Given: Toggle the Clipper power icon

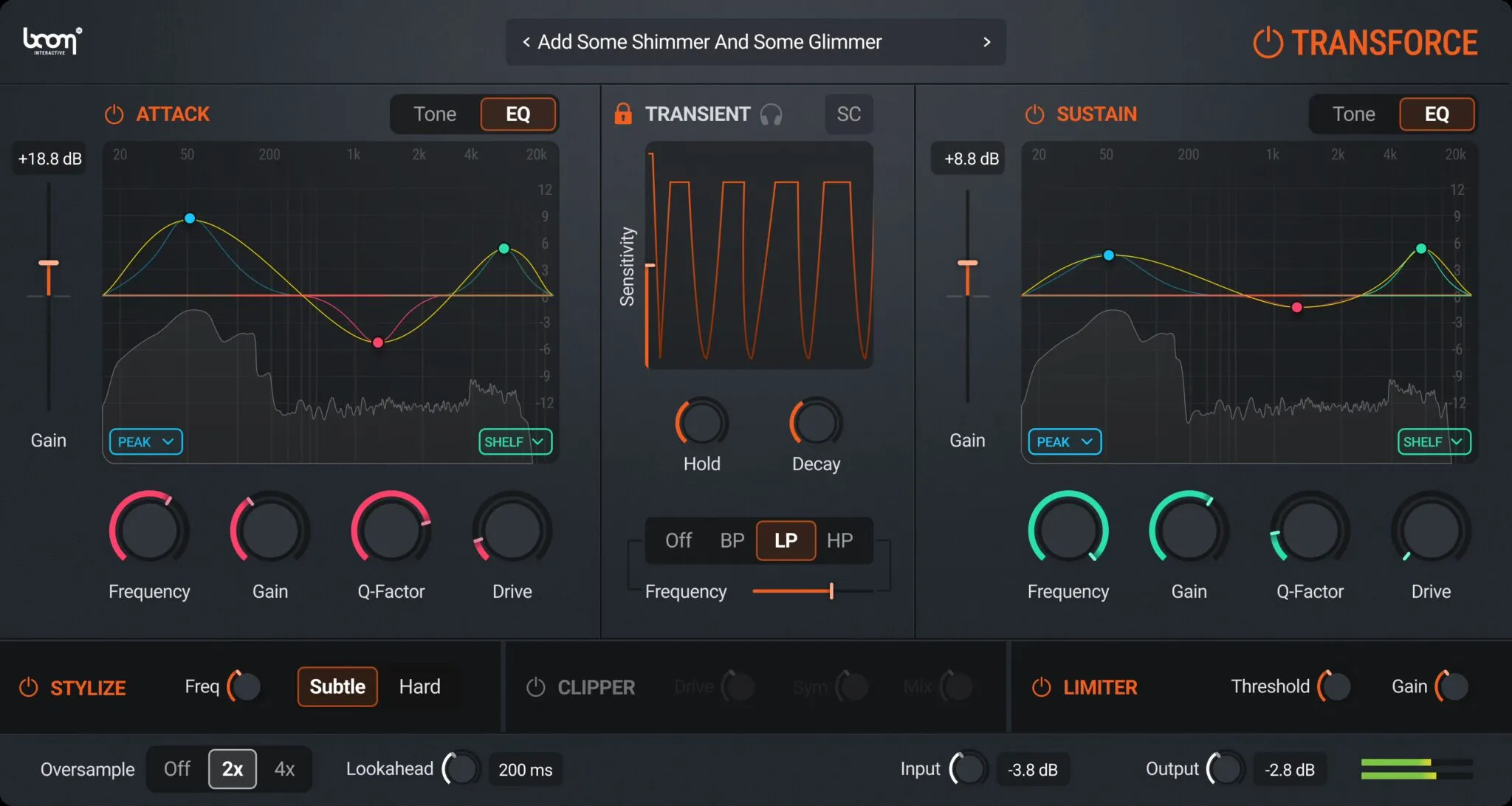Looking at the screenshot, I should click(535, 687).
